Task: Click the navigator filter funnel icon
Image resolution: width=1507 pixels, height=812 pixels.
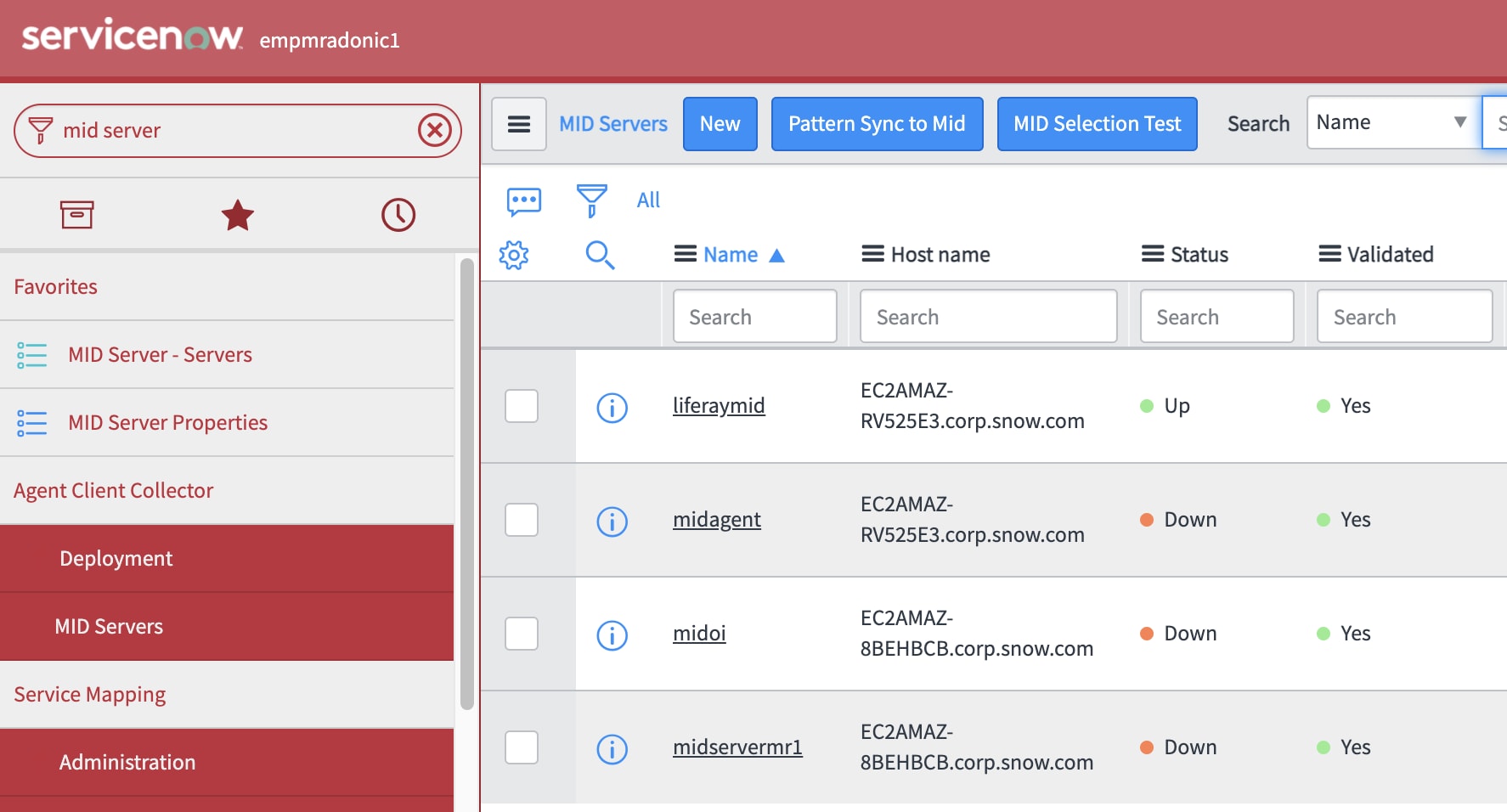Action: pyautogui.click(x=40, y=131)
